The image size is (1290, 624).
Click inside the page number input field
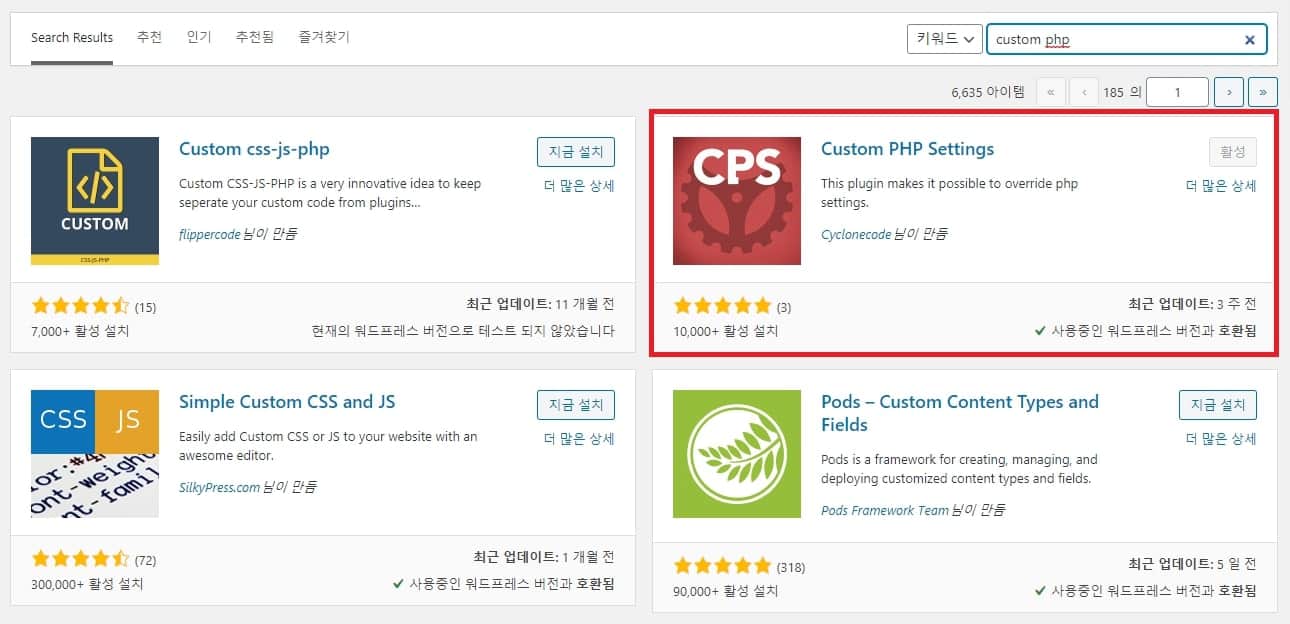tap(1177, 91)
